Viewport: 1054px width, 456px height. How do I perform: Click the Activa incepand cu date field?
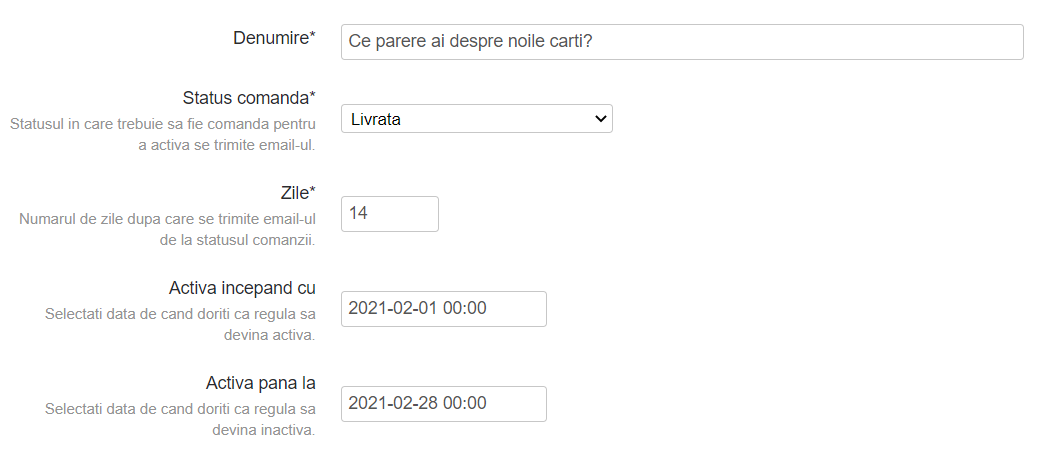pos(443,309)
